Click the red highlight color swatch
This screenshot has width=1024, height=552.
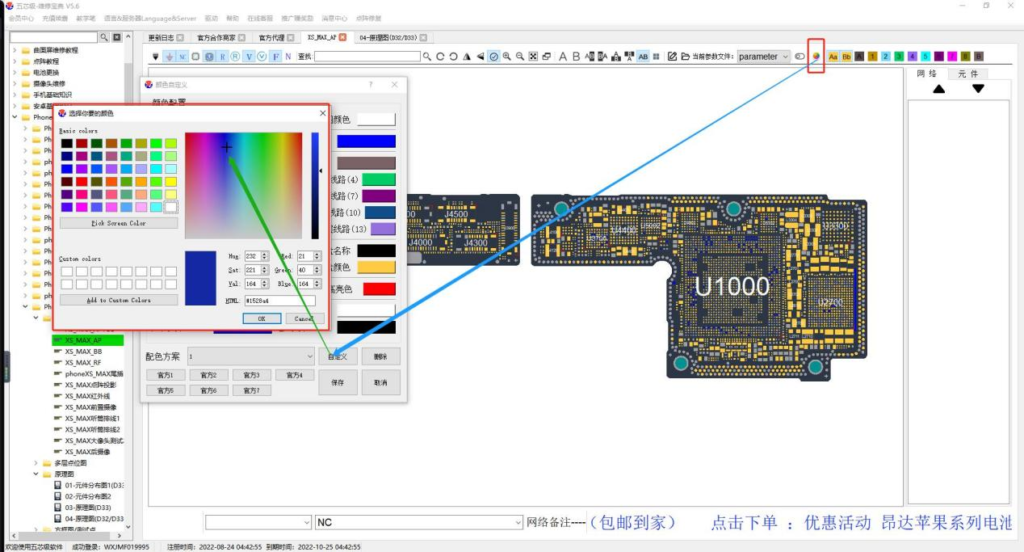(x=379, y=289)
